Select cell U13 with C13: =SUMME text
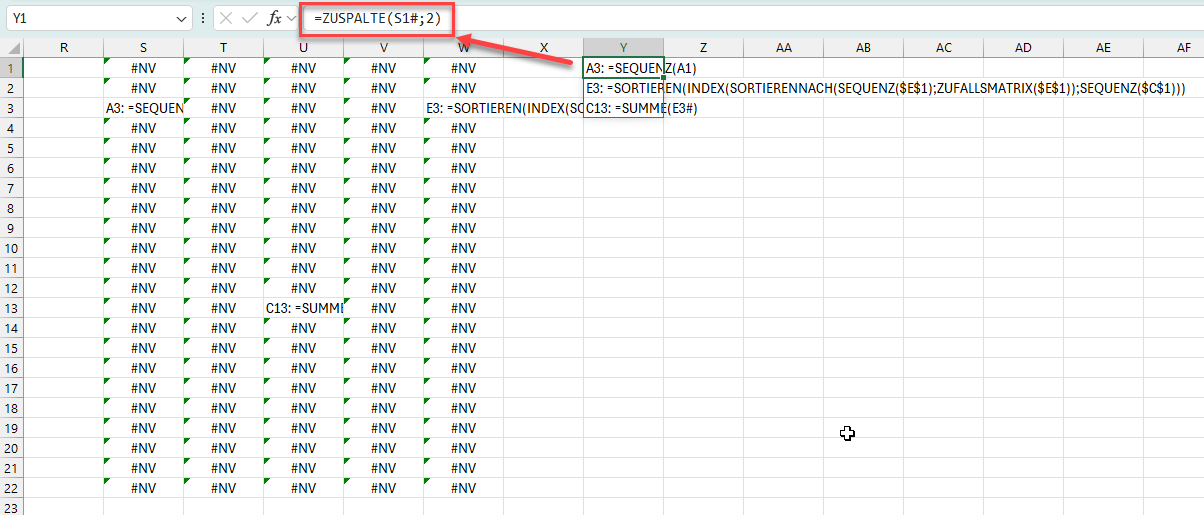The image size is (1204, 515). point(303,308)
